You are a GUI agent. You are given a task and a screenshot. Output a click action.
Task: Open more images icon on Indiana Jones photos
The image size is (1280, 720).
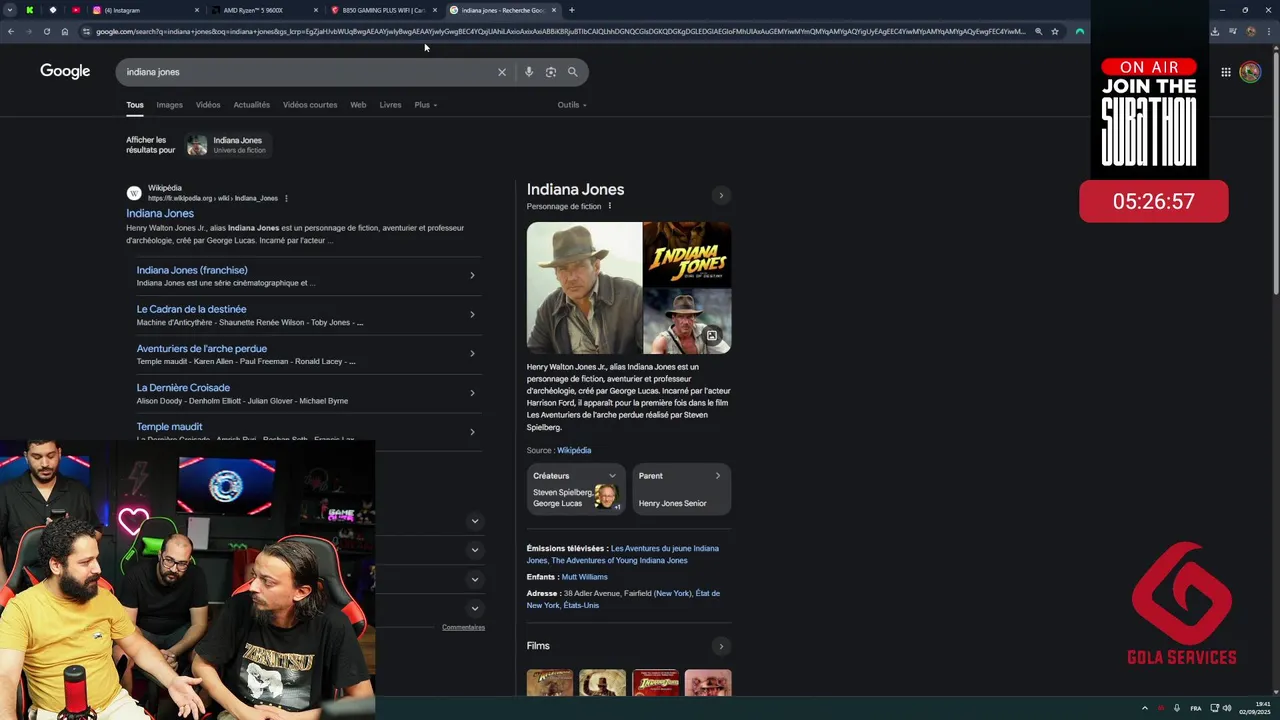click(x=711, y=336)
